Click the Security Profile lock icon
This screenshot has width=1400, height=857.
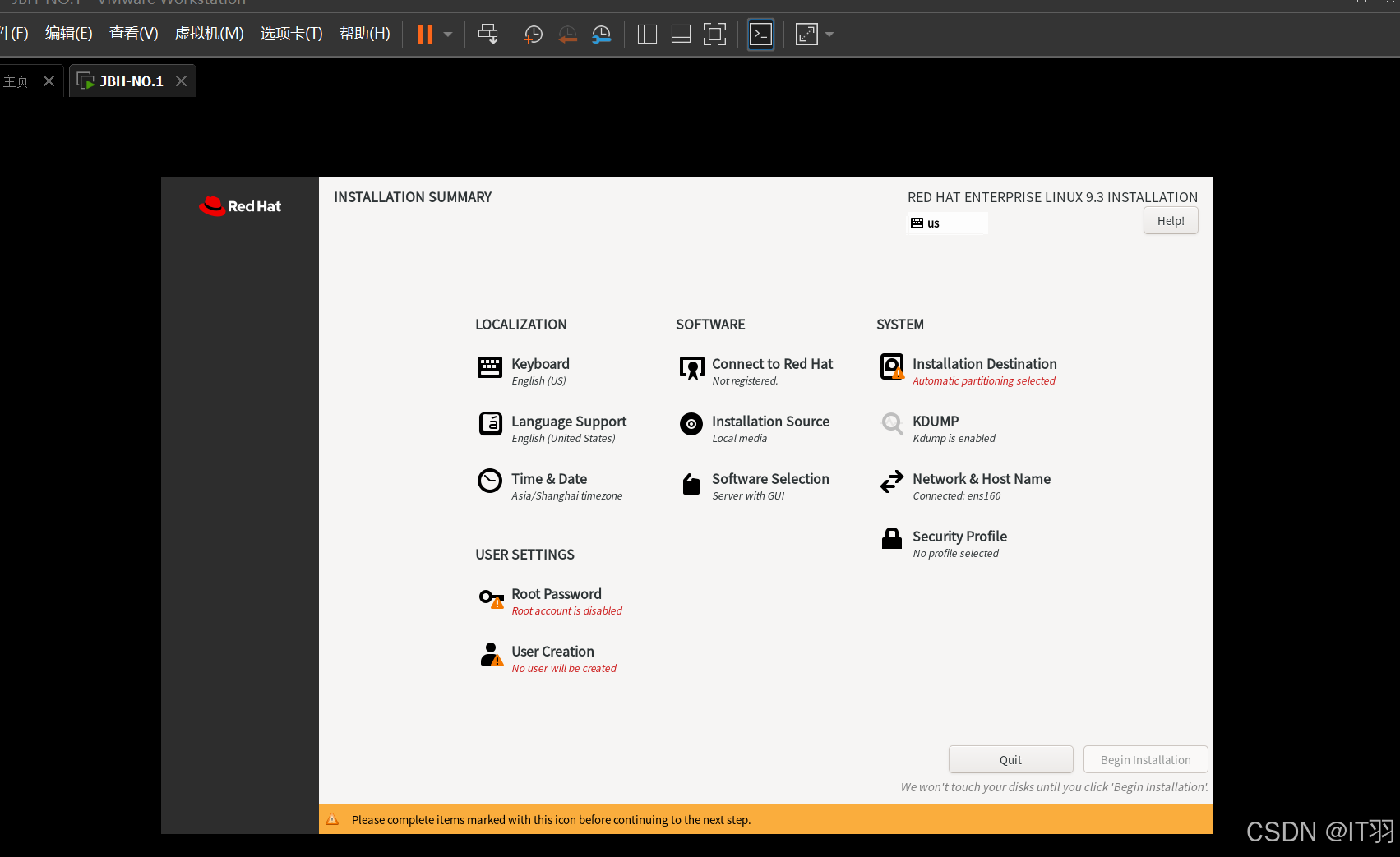892,538
